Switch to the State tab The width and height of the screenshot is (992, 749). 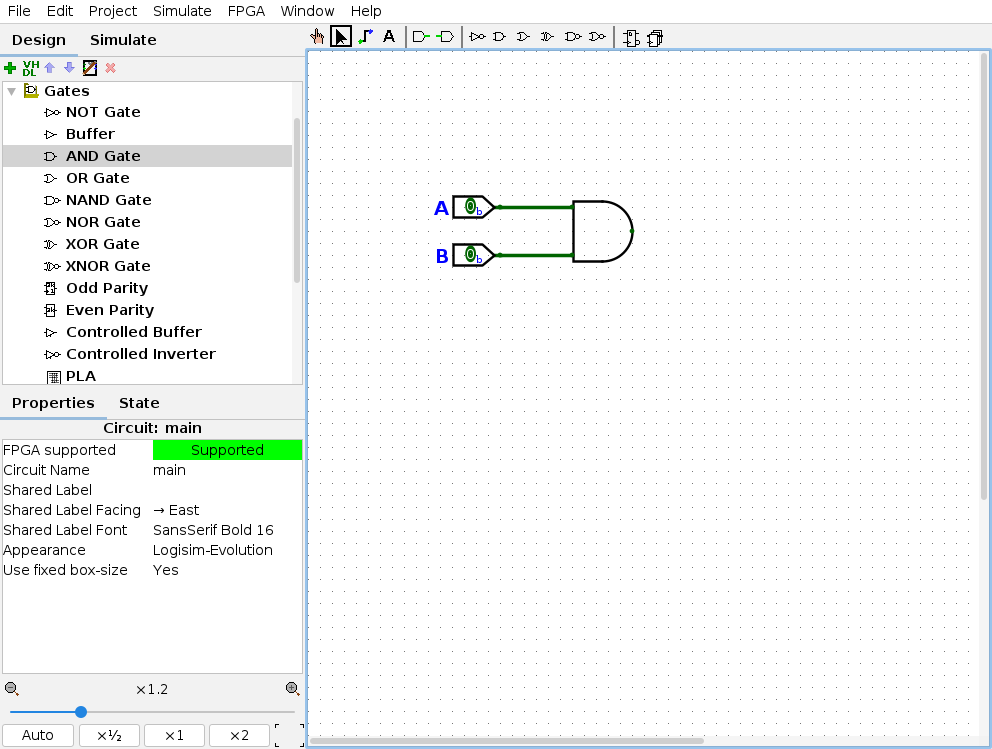139,403
